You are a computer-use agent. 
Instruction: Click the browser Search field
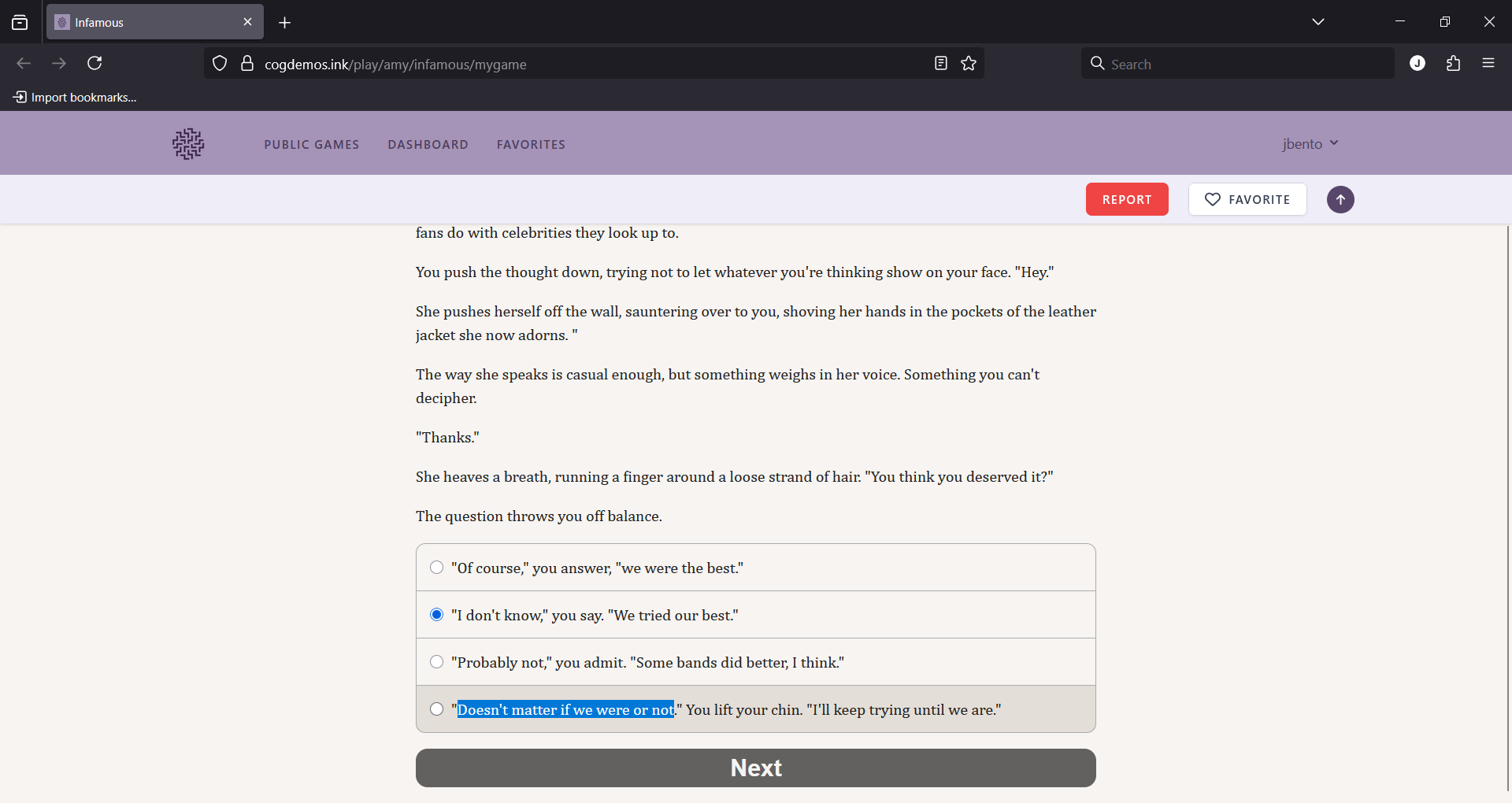(1237, 64)
